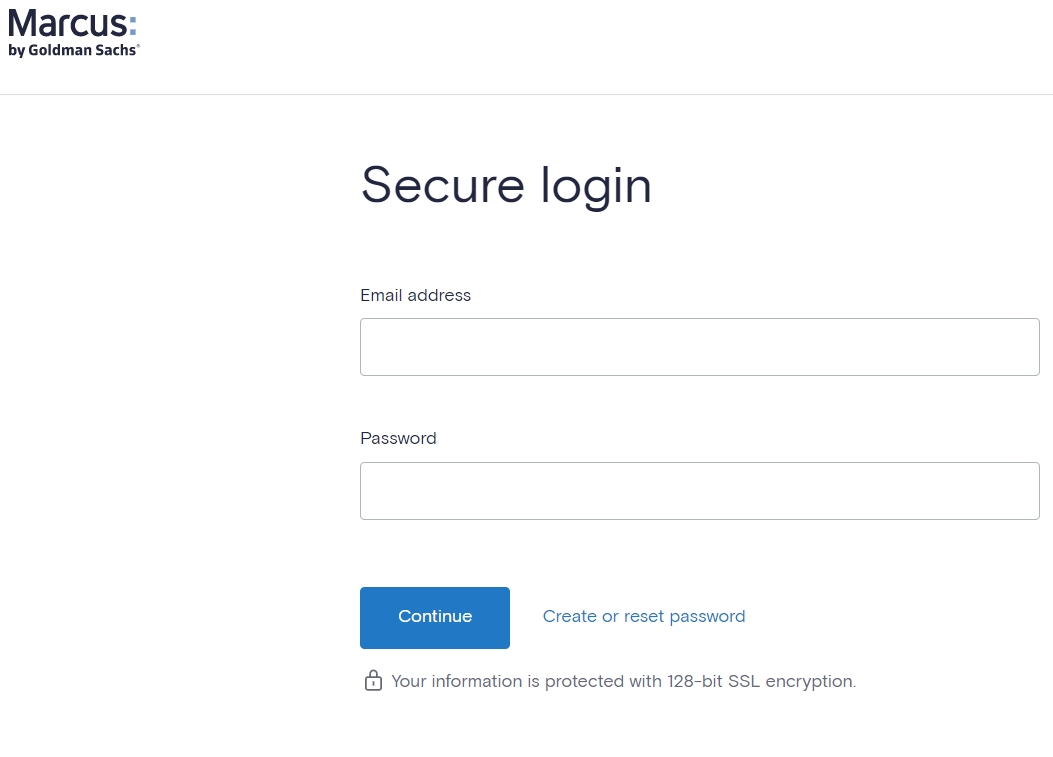Screen dimensions: 1053x757
Task: Focus the Password input field
Action: tap(699, 491)
